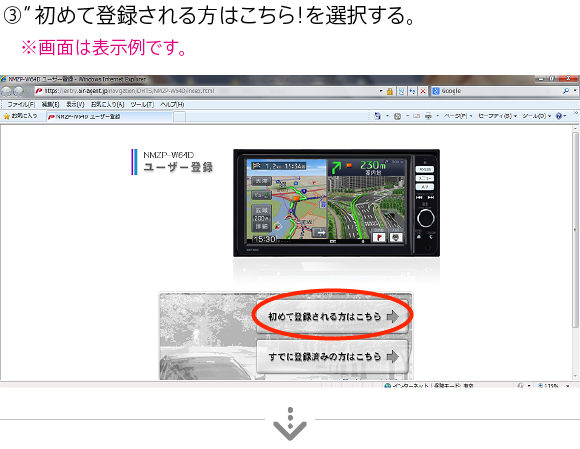Click the globe internet zone icon in status bar
Image resolution: width=580 pixels, height=449 pixels.
coord(387,386)
